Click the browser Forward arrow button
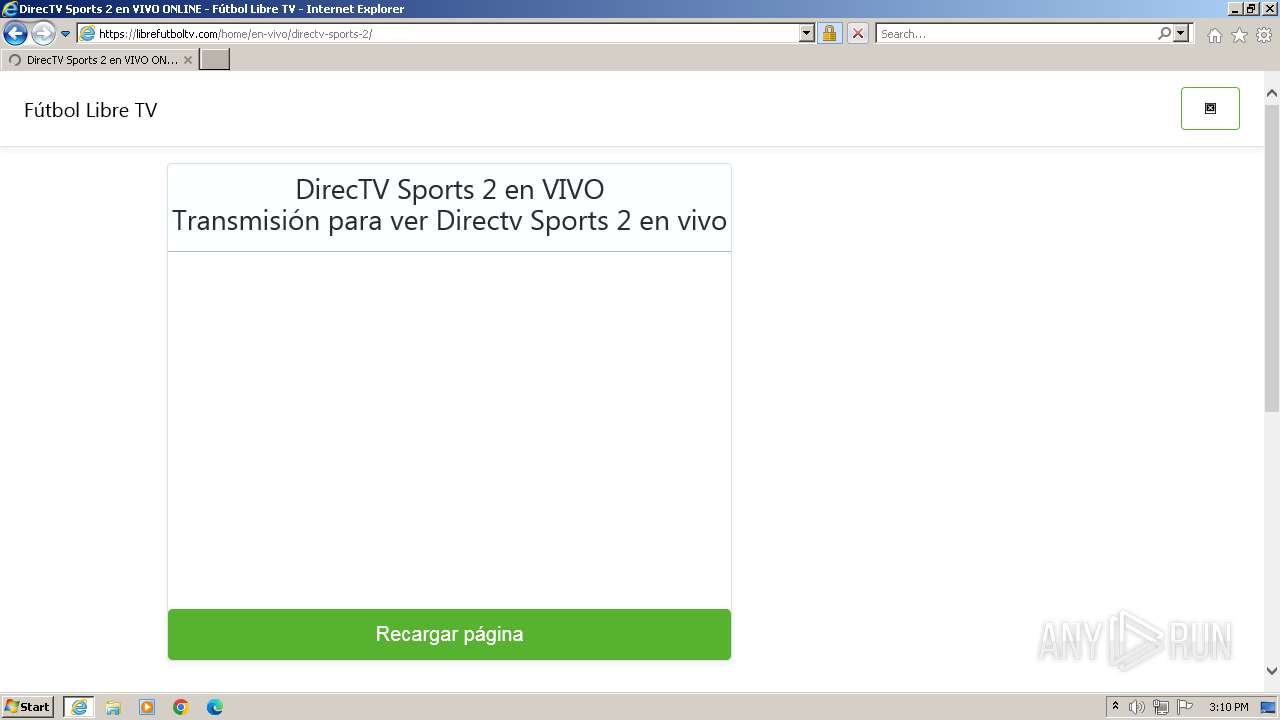Viewport: 1280px width, 720px height. coord(43,34)
